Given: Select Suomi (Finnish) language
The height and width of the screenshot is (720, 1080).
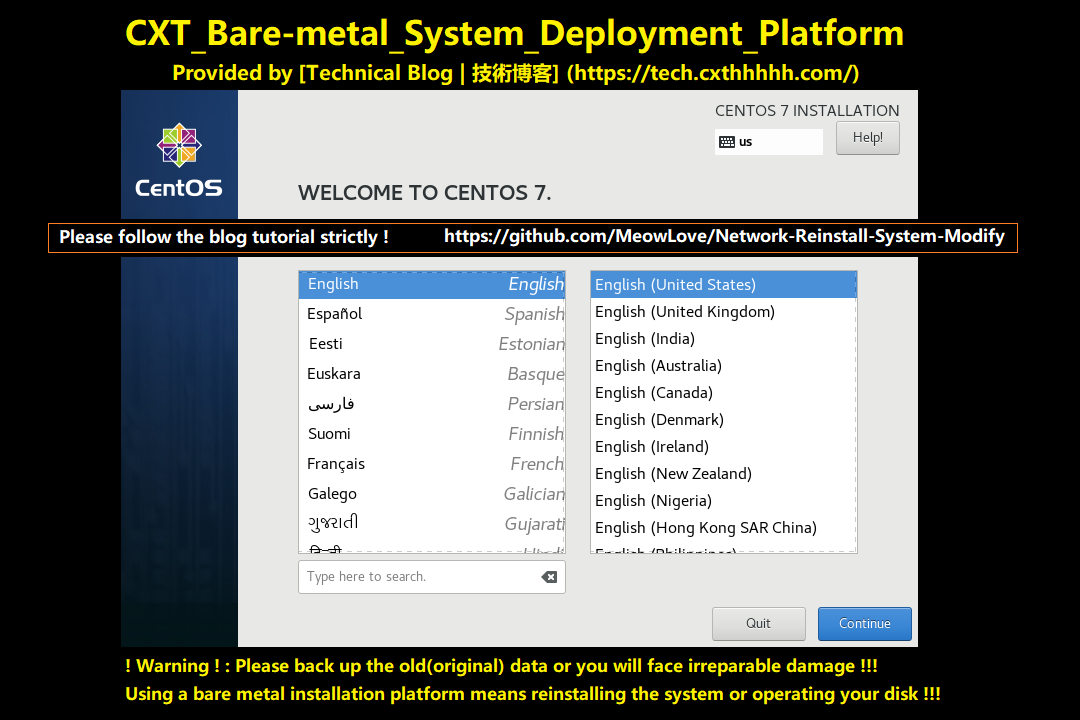Looking at the screenshot, I should 432,434.
